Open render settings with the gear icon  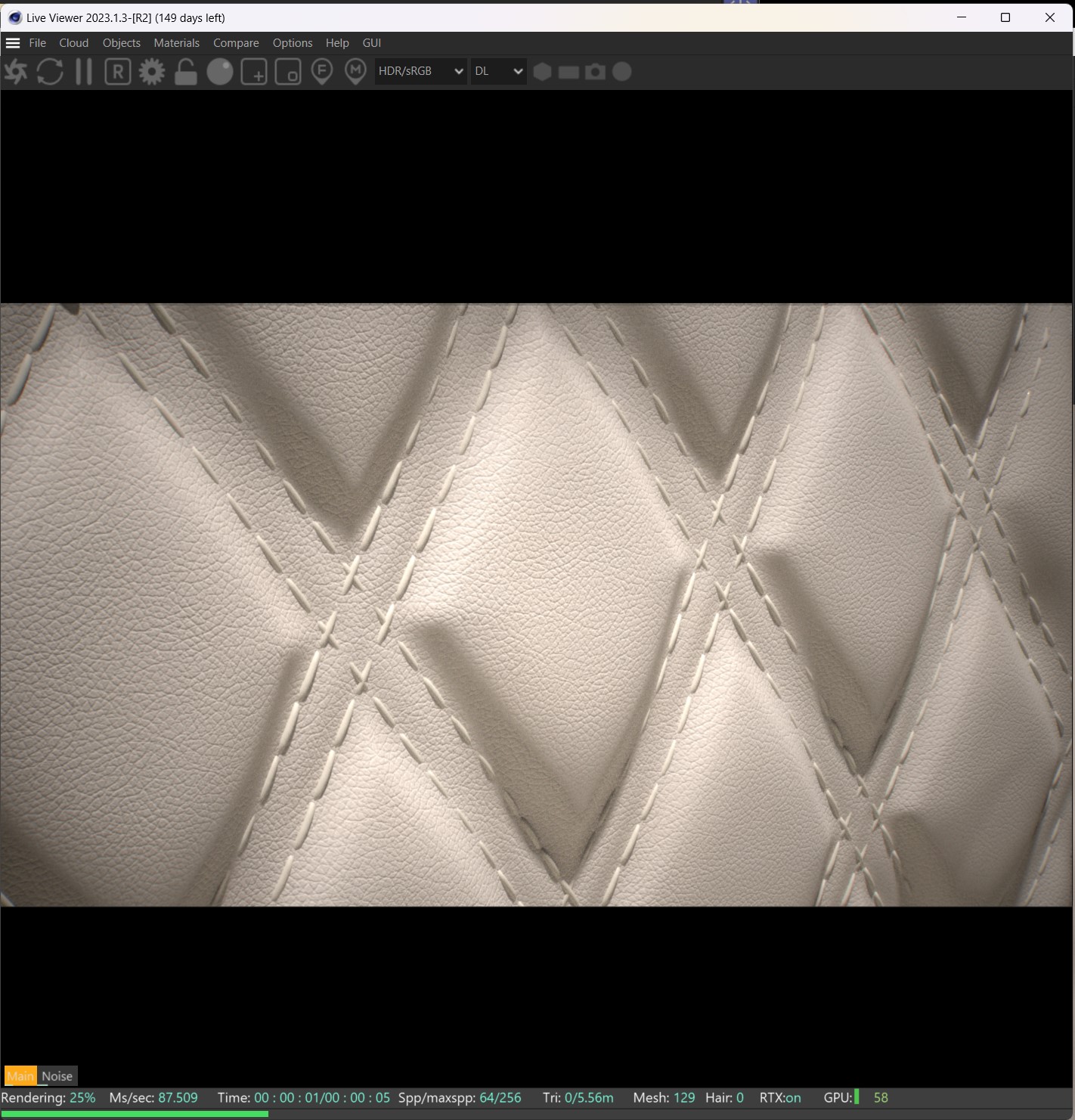point(152,72)
